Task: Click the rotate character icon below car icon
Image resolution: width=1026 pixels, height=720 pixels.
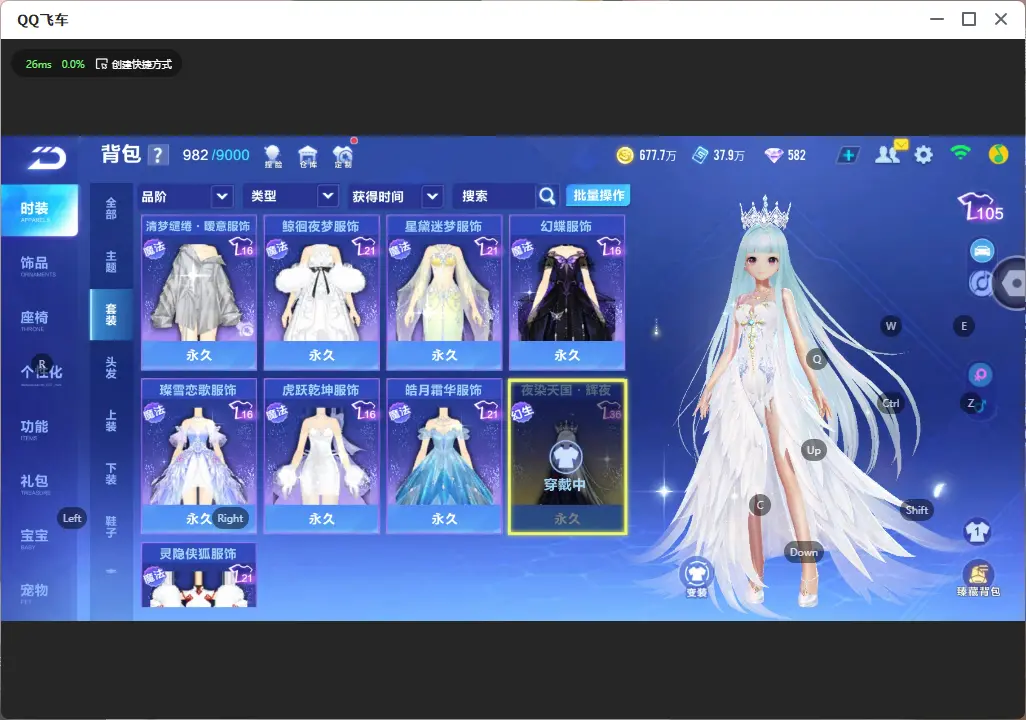Action: (980, 283)
